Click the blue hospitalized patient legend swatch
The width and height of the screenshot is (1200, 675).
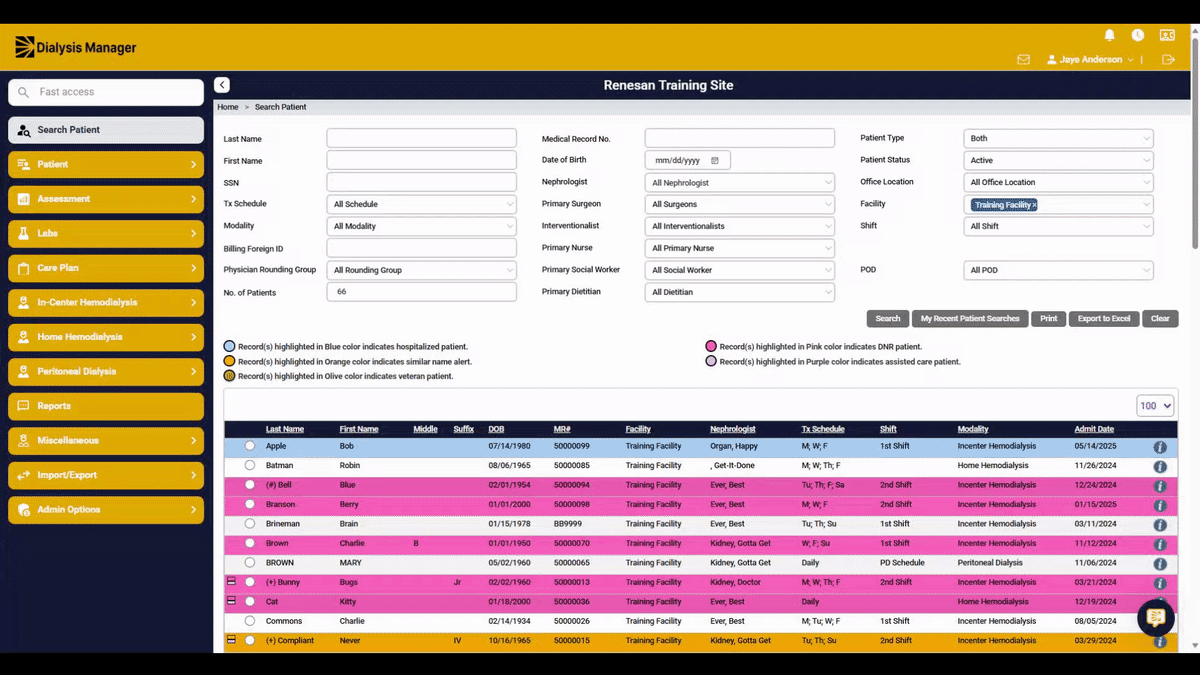coord(230,346)
